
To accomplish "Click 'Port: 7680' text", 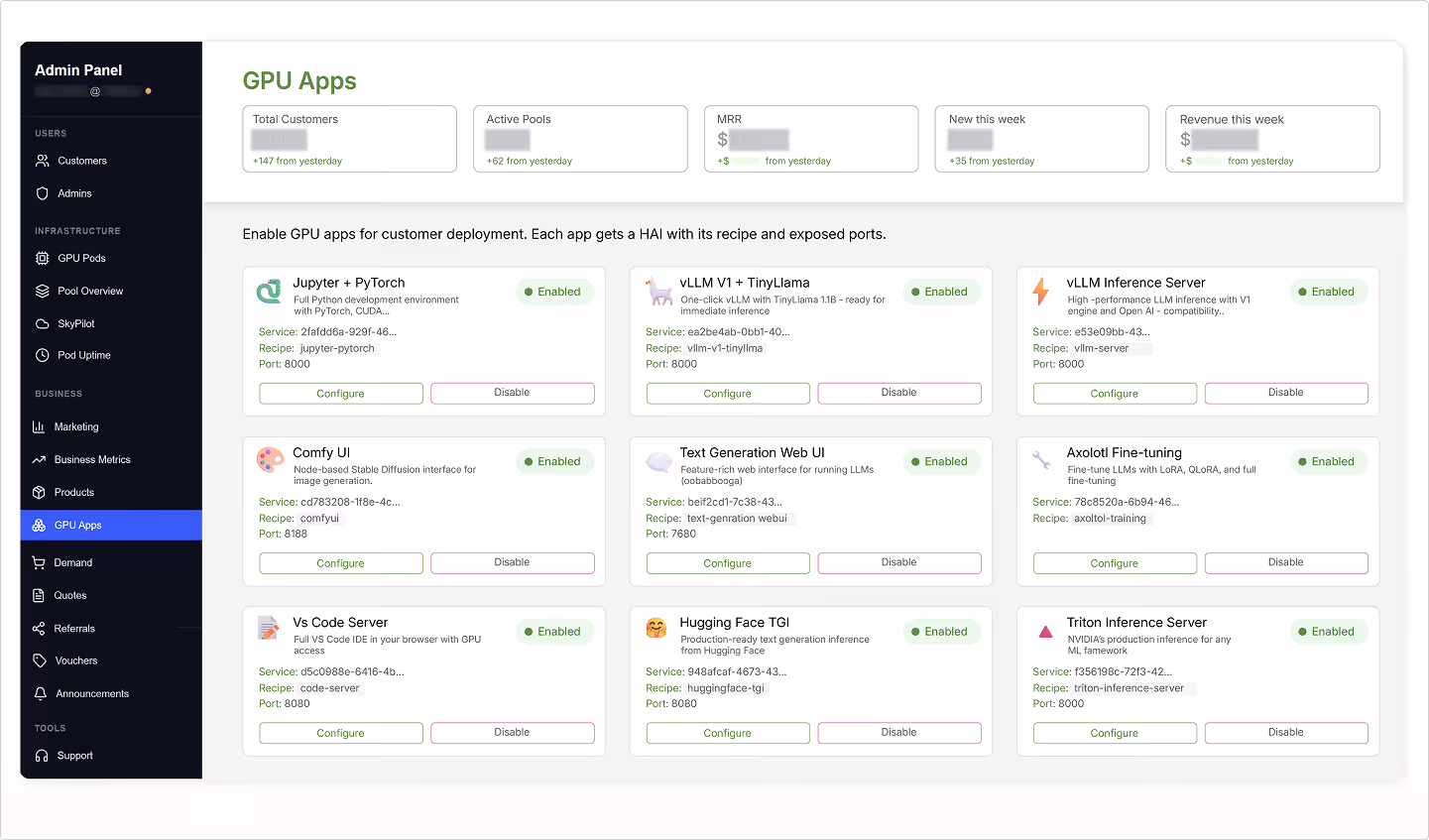I will 671,534.
